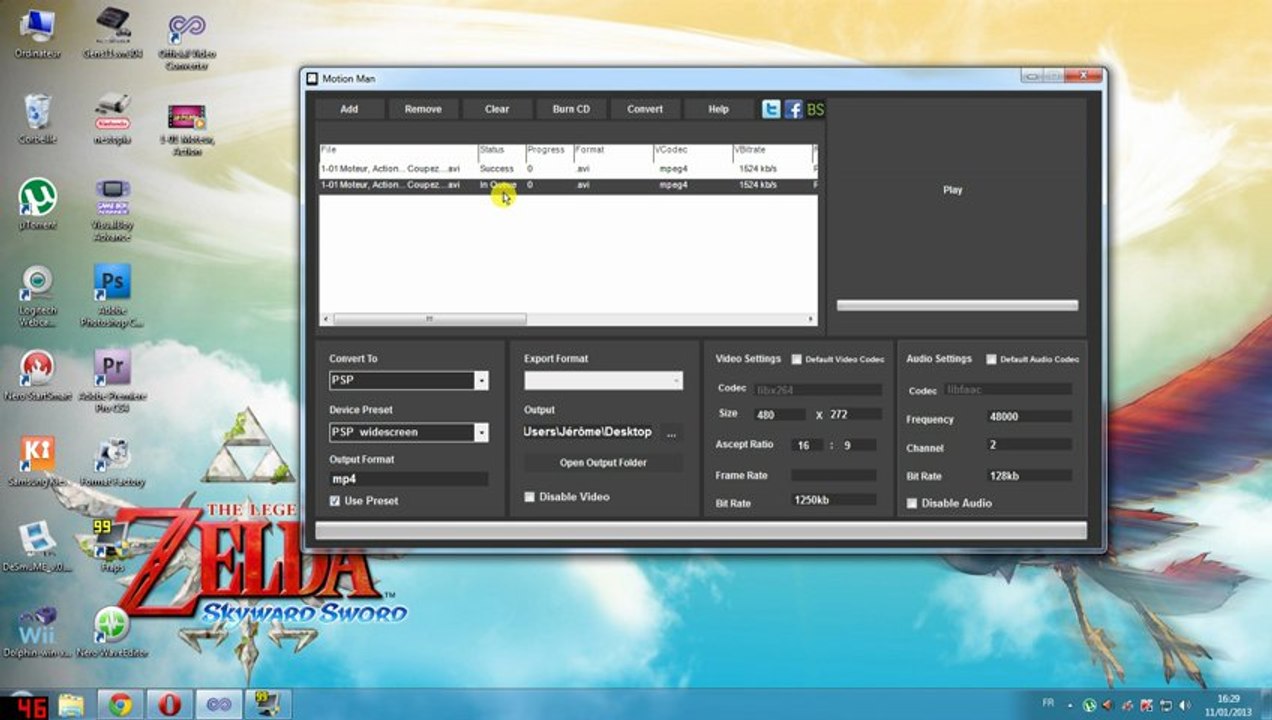Screen dimensions: 1272x720
Task: Open the file explorer folder in taskbar
Action: 72,704
